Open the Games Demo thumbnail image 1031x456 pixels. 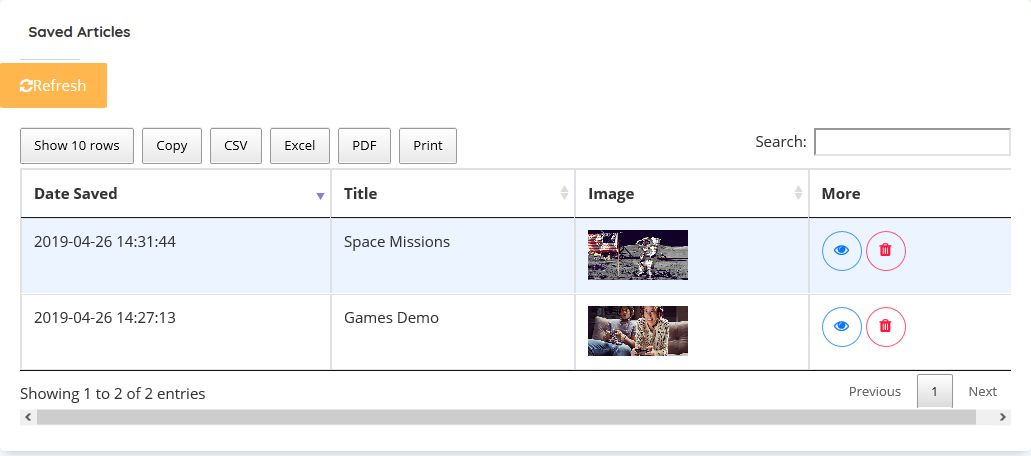pyautogui.click(x=638, y=331)
